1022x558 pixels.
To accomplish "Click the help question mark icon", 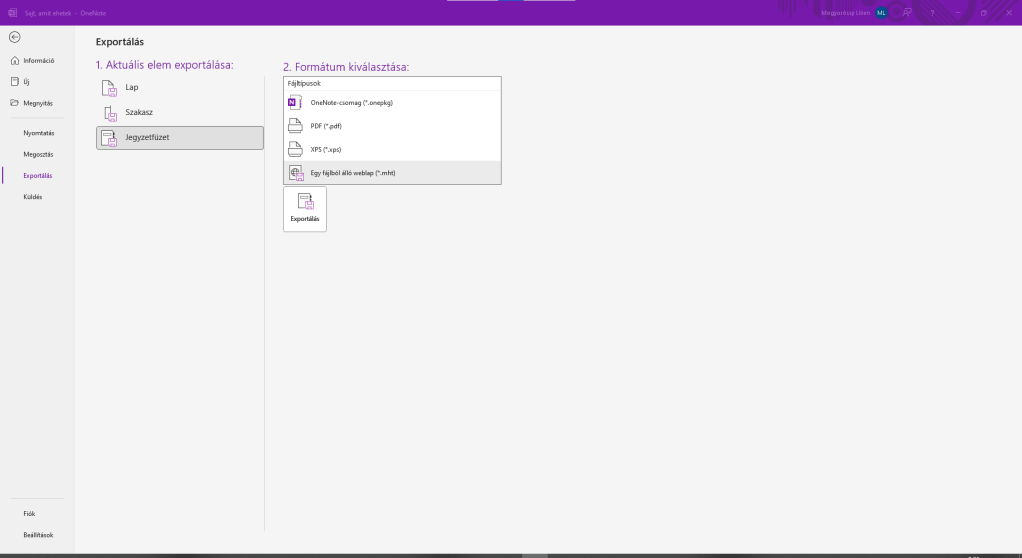I will click(x=932, y=13).
